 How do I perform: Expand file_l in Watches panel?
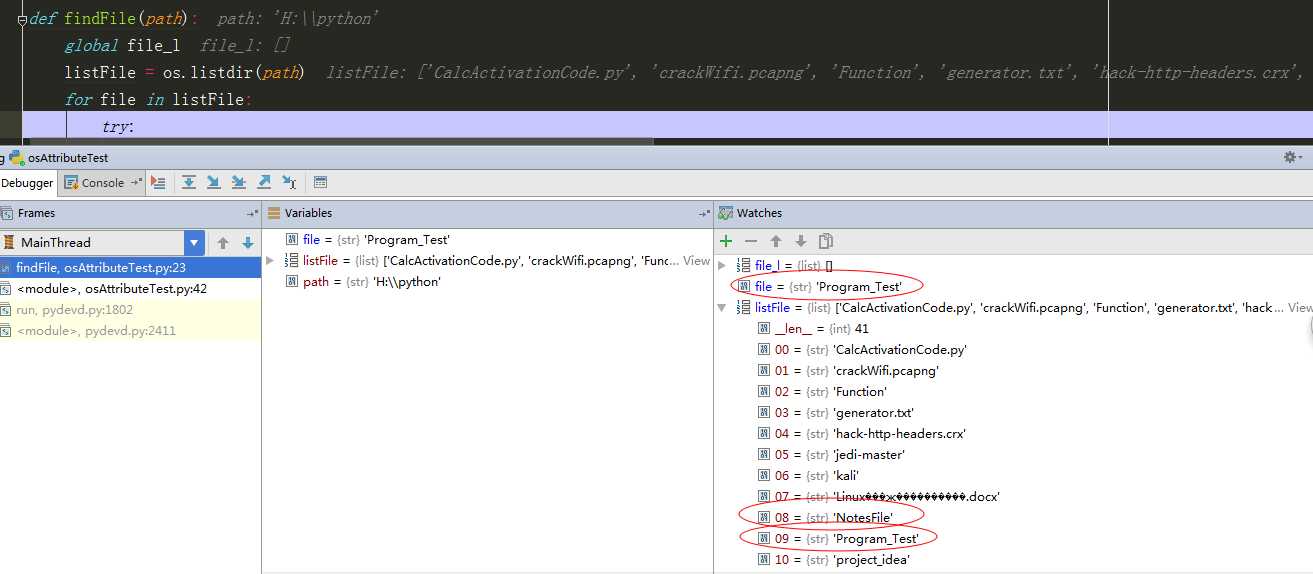(723, 266)
